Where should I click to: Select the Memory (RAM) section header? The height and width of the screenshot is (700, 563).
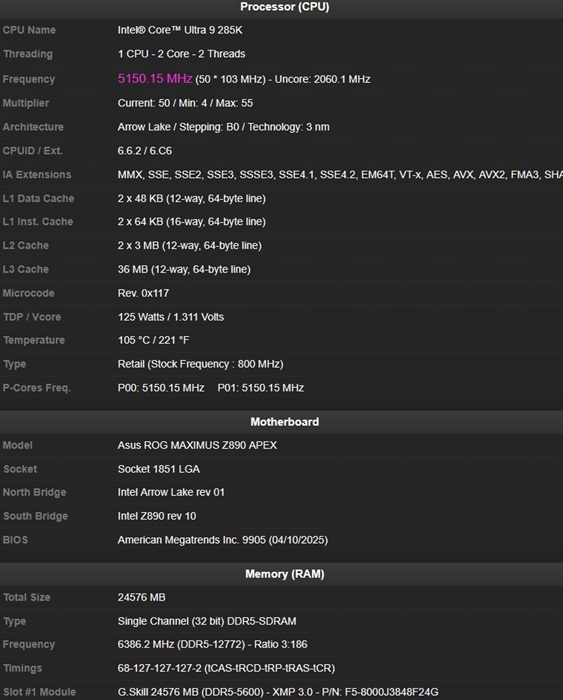tap(284, 574)
